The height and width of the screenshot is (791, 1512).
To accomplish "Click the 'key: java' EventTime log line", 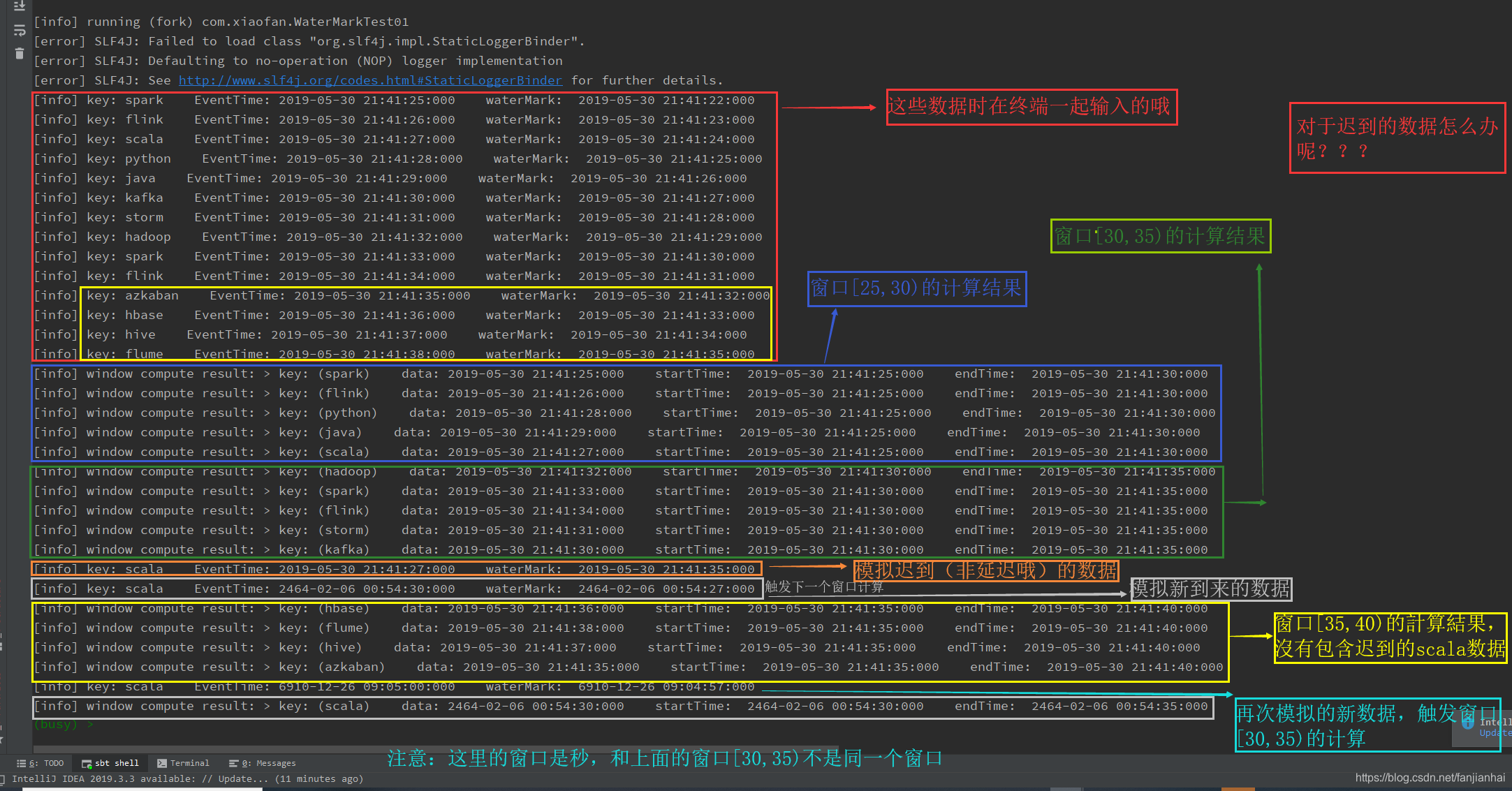I will (390, 178).
